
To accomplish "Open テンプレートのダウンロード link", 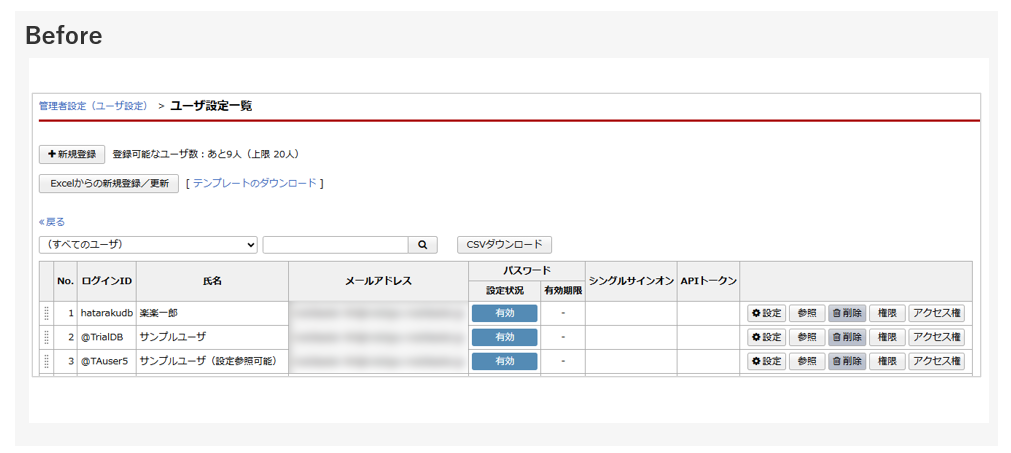I will pyautogui.click(x=255, y=184).
